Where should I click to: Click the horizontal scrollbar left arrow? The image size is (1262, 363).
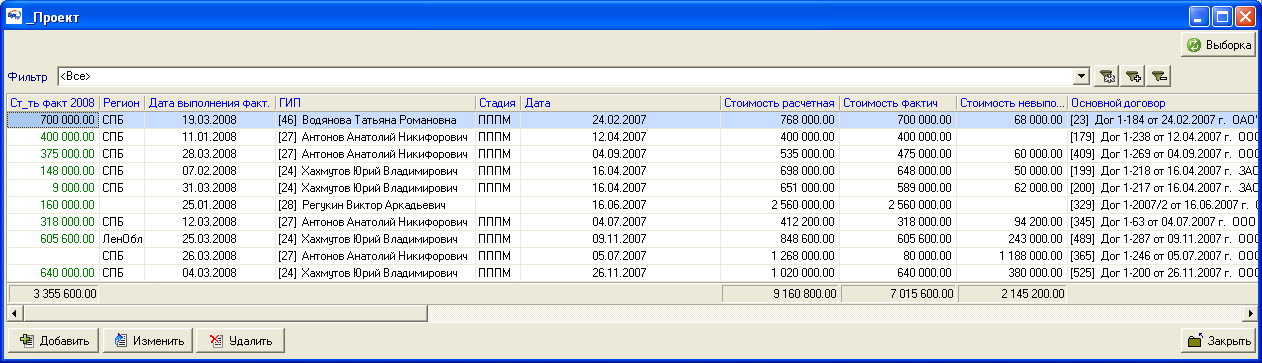14,312
